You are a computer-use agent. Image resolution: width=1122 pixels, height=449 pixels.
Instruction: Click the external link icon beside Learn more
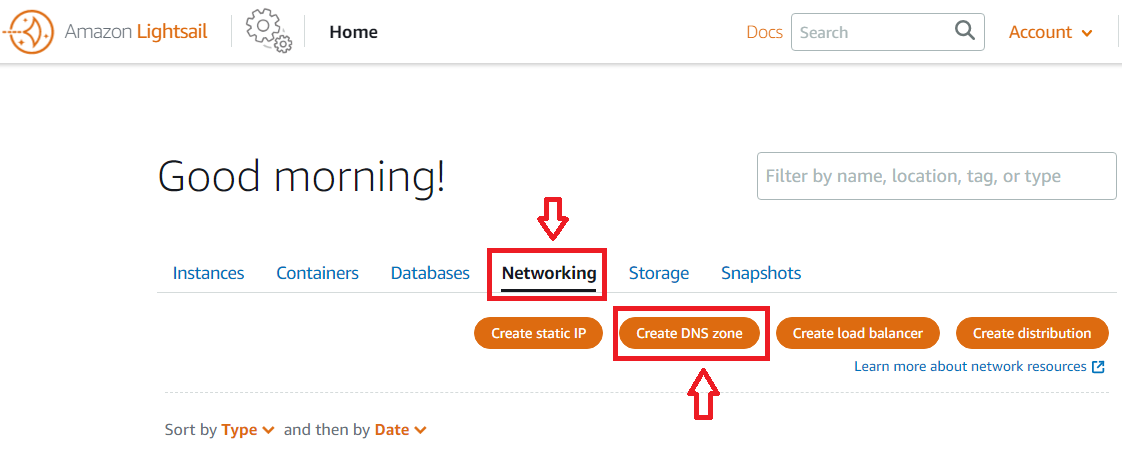point(1099,367)
